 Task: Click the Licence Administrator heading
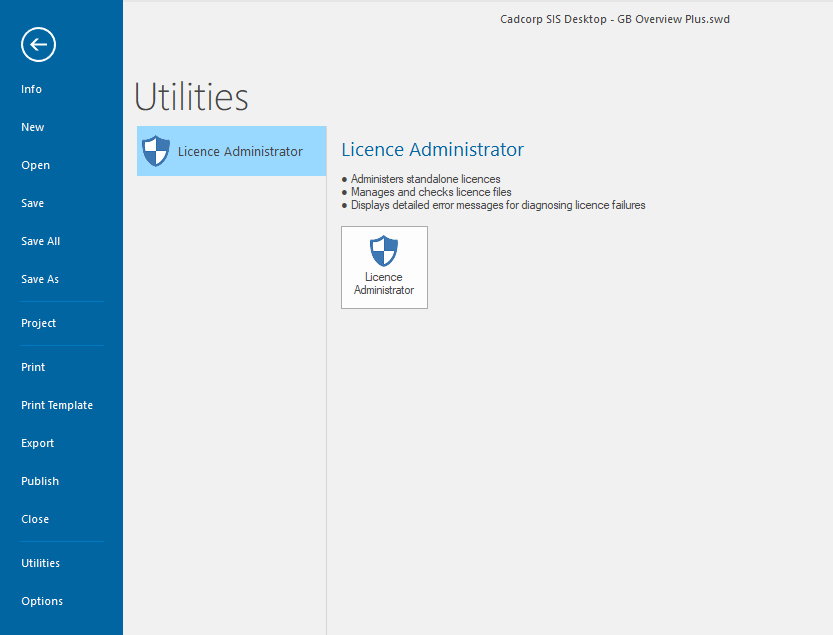[432, 149]
